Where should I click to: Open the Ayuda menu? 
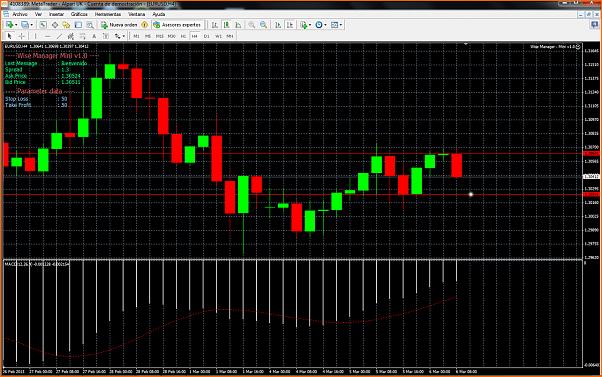coord(159,14)
